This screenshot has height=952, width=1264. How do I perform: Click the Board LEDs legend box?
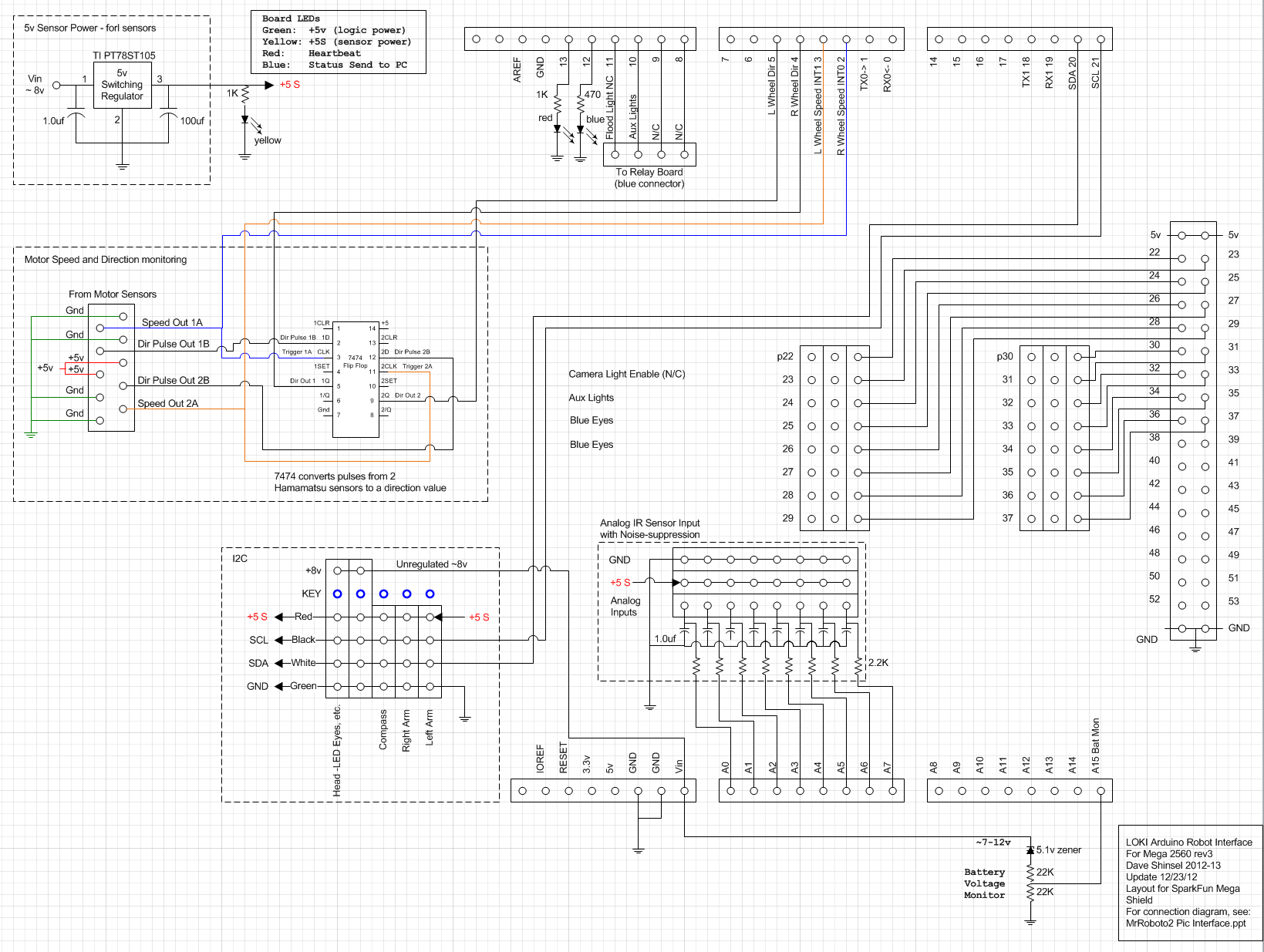point(339,42)
